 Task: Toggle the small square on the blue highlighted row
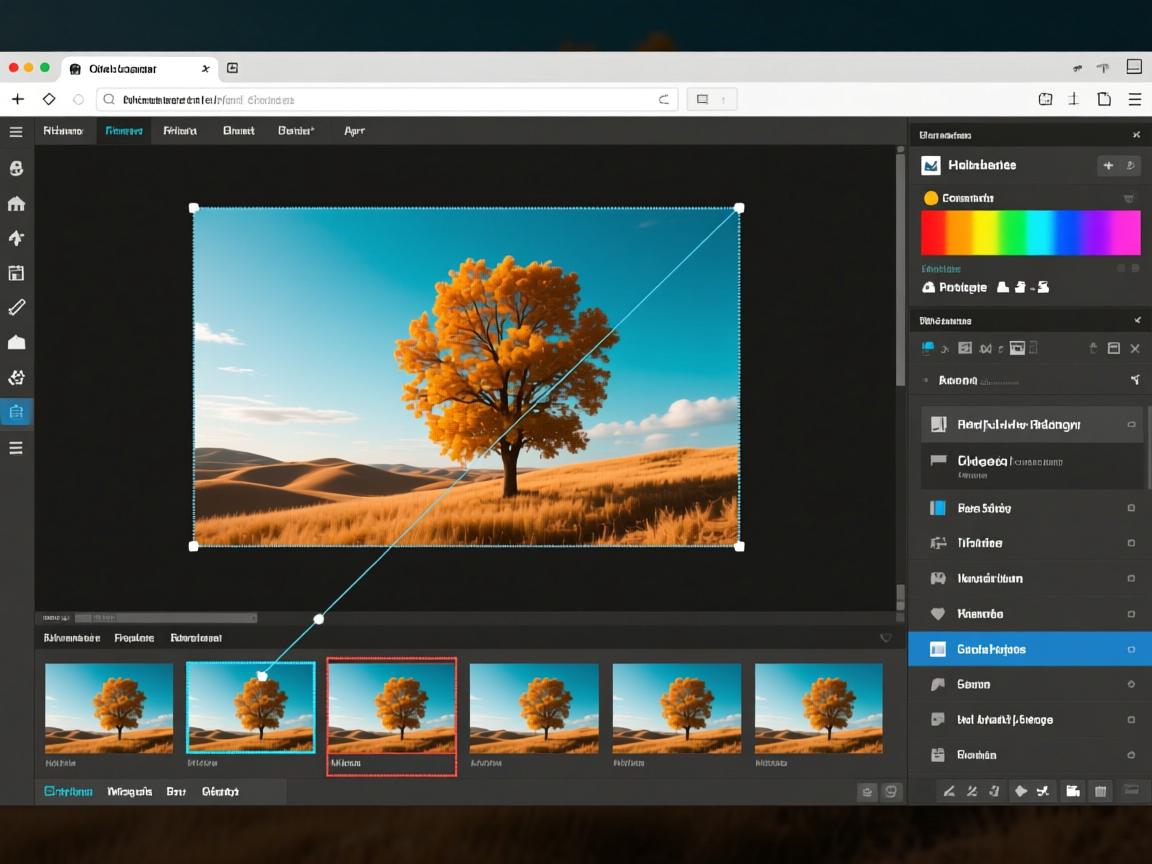(x=1131, y=649)
